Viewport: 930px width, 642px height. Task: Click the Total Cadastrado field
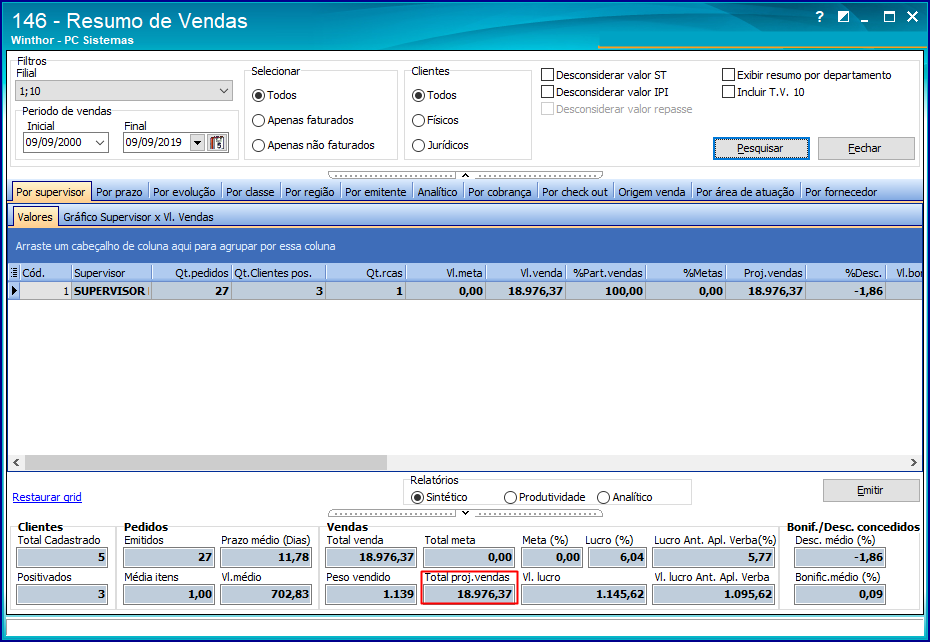[62, 557]
